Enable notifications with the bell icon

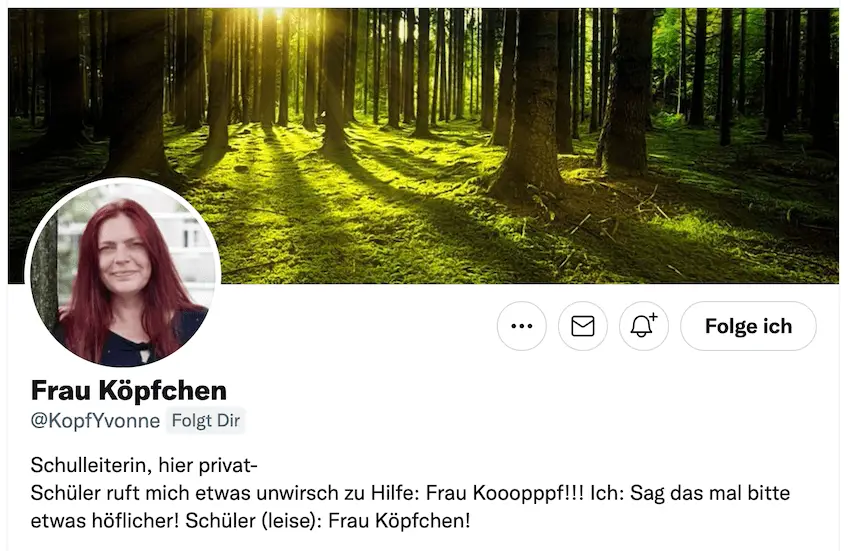[x=644, y=326]
